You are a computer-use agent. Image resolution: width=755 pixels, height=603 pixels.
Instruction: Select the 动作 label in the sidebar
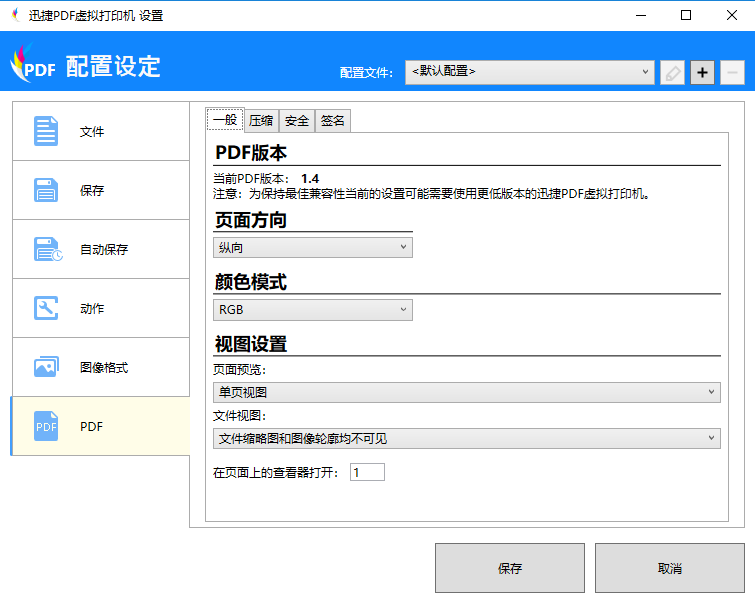92,308
